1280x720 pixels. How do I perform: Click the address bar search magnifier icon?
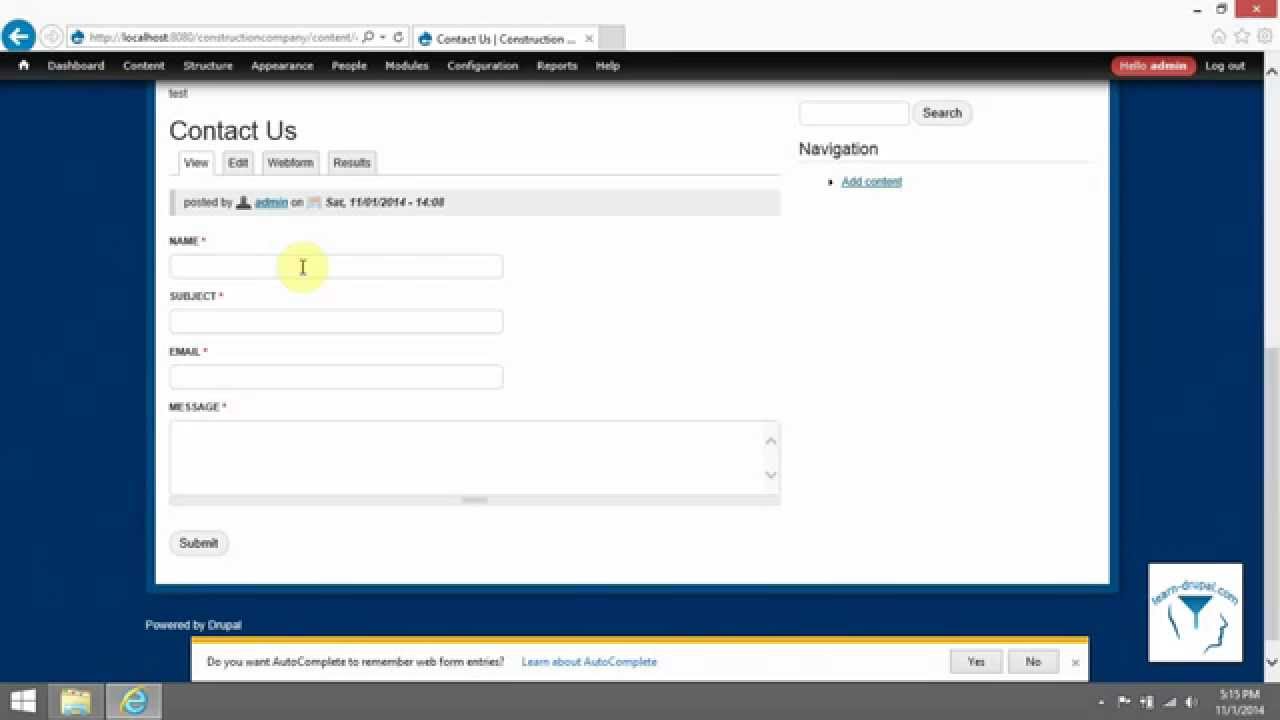pos(368,37)
